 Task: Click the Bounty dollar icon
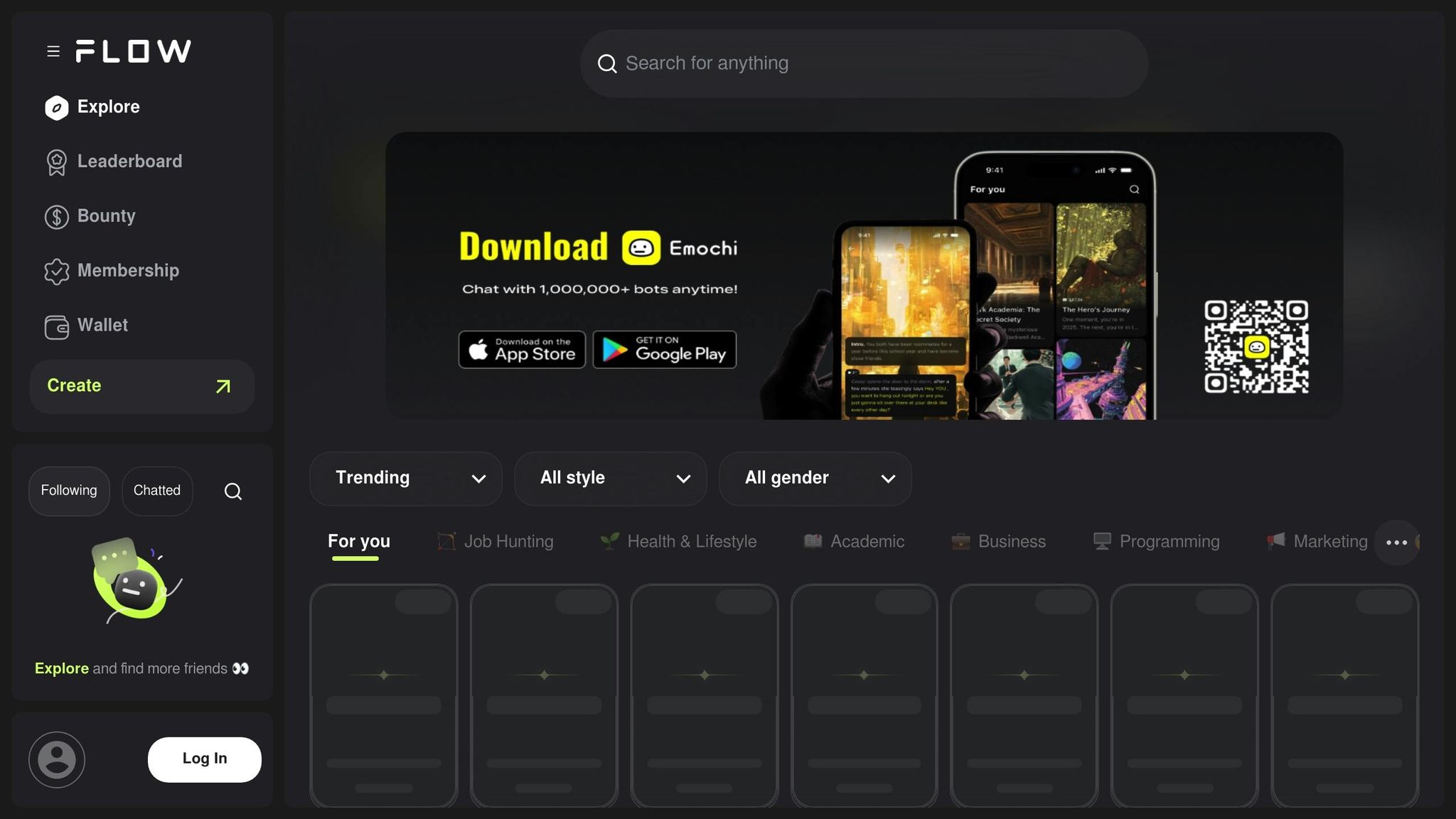[x=57, y=217]
